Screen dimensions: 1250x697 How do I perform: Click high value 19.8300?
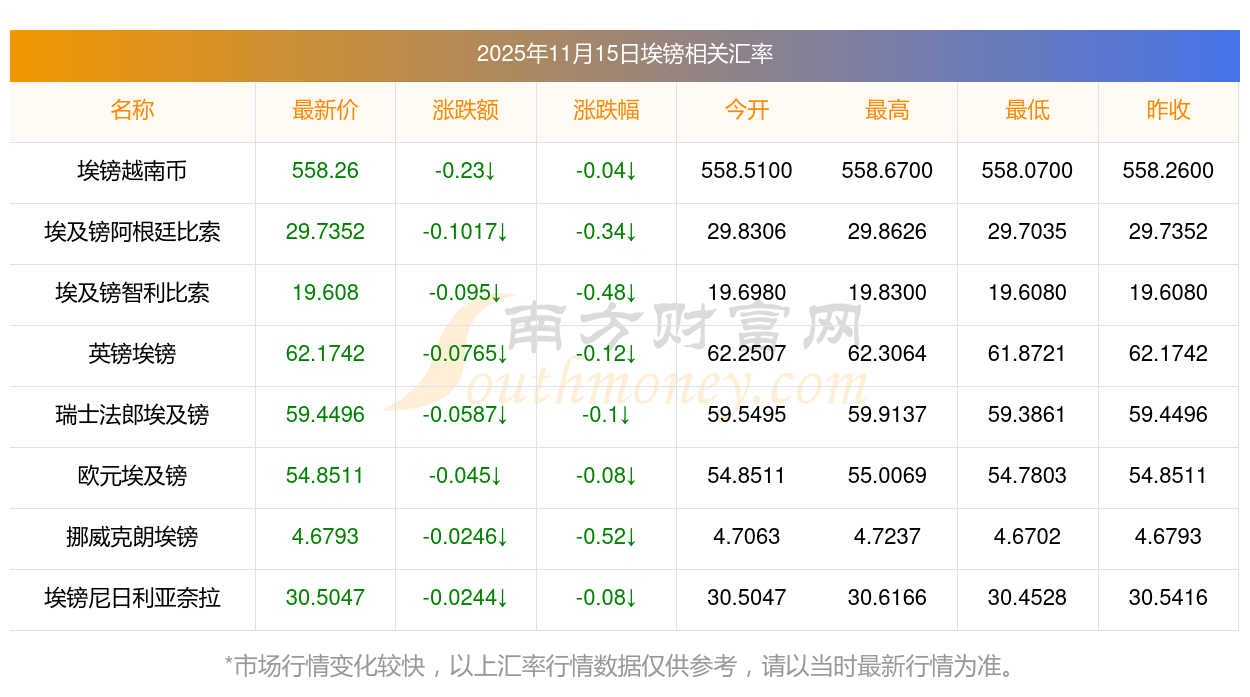[x=887, y=293]
